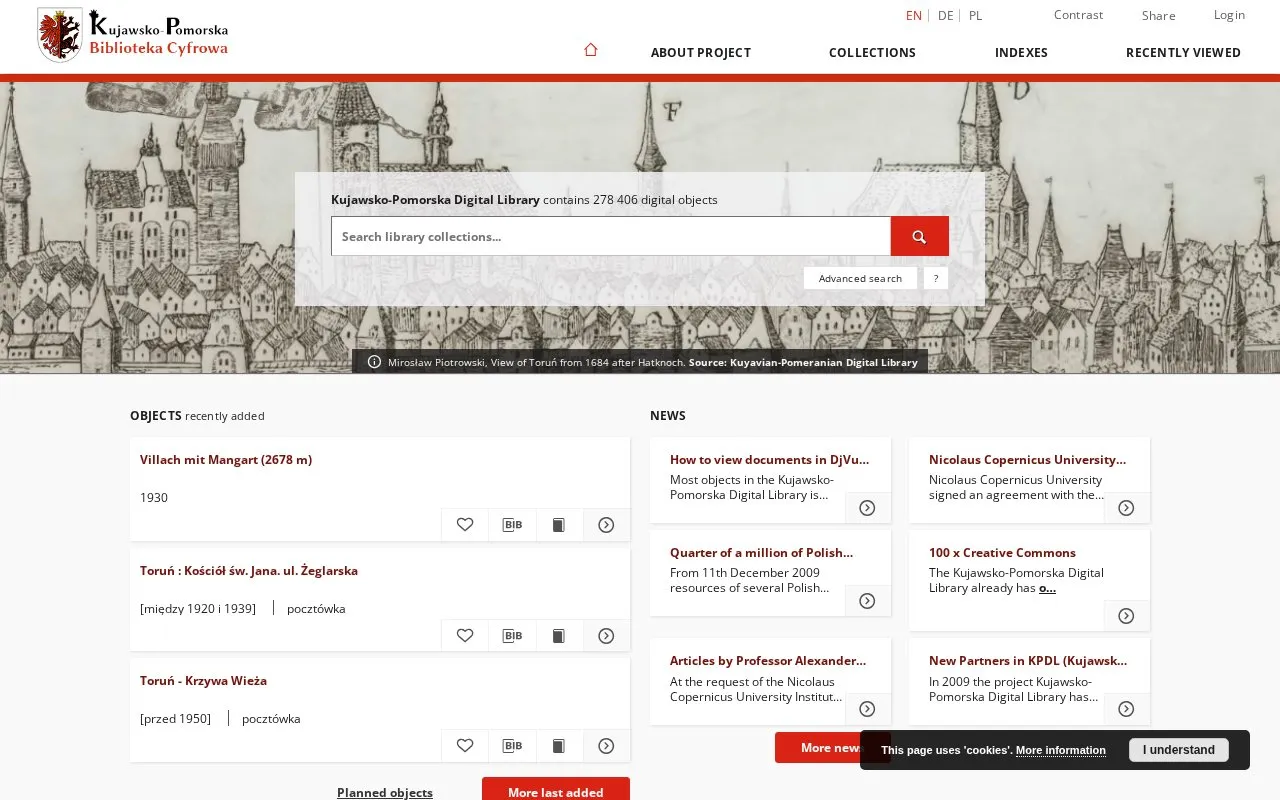Open arrow on Professor Alexander articles news
Image resolution: width=1280 pixels, height=800 pixels.
pyautogui.click(x=867, y=709)
